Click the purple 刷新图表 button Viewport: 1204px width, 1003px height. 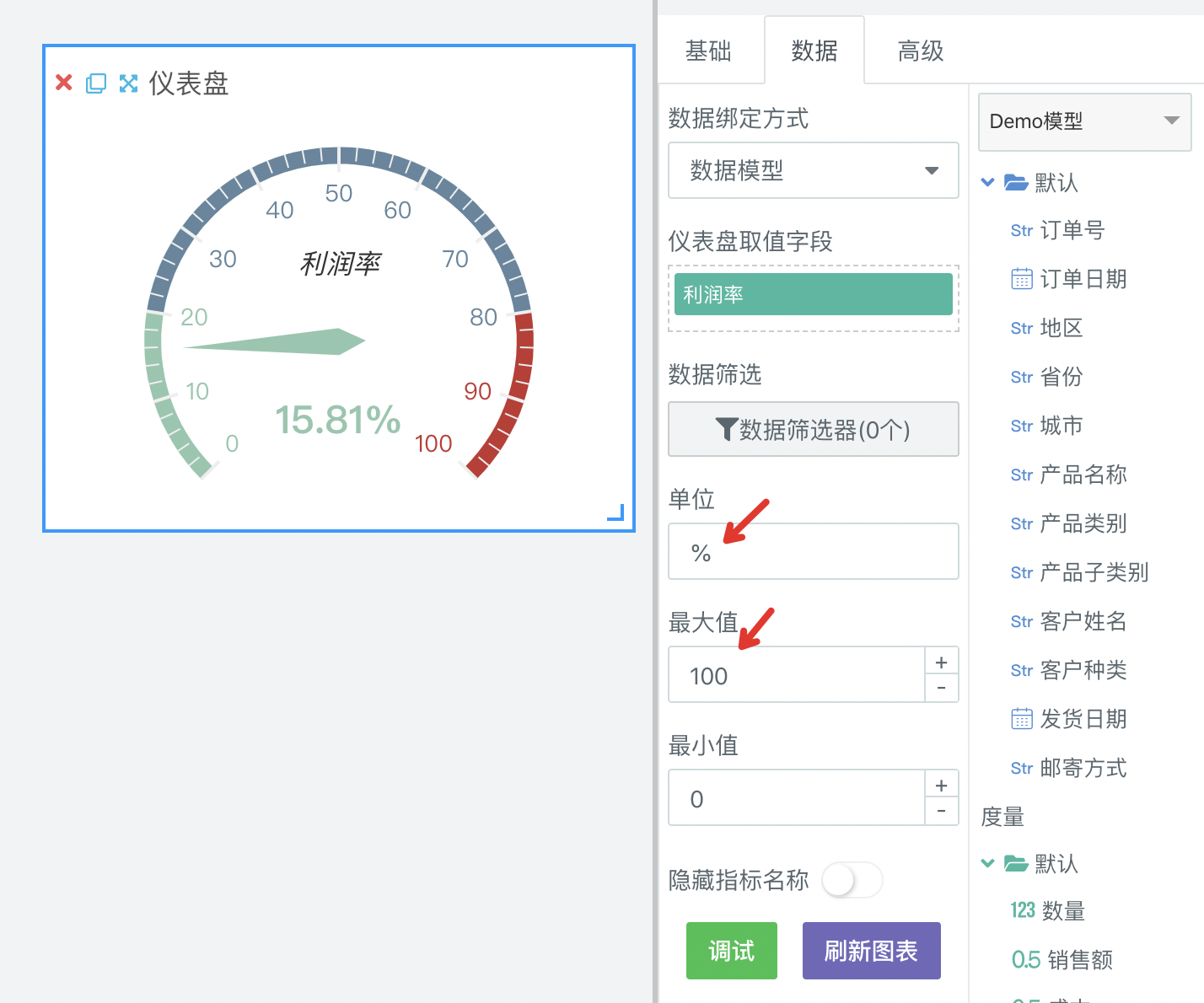(872, 951)
